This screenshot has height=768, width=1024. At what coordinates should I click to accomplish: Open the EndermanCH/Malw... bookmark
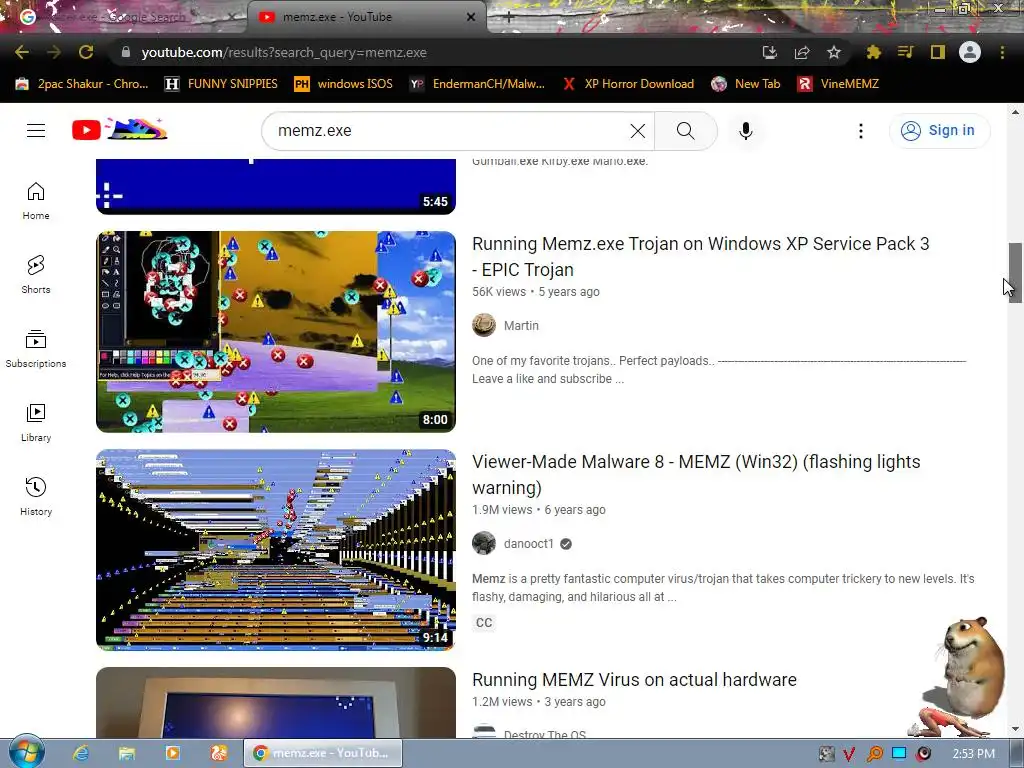point(477,84)
